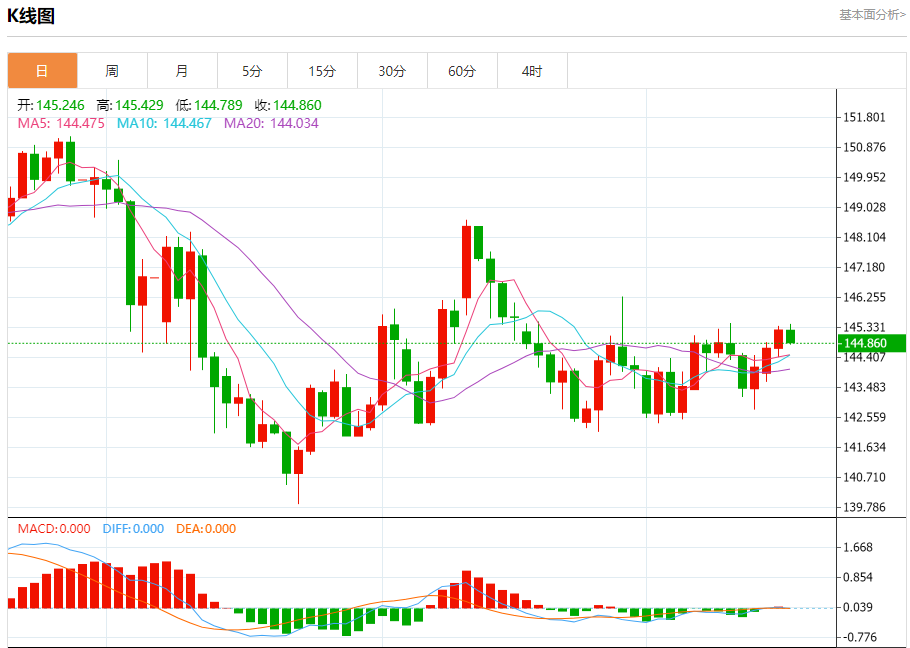The height and width of the screenshot is (648, 910).
Task: Open the 5分 interval chart
Action: point(252,71)
